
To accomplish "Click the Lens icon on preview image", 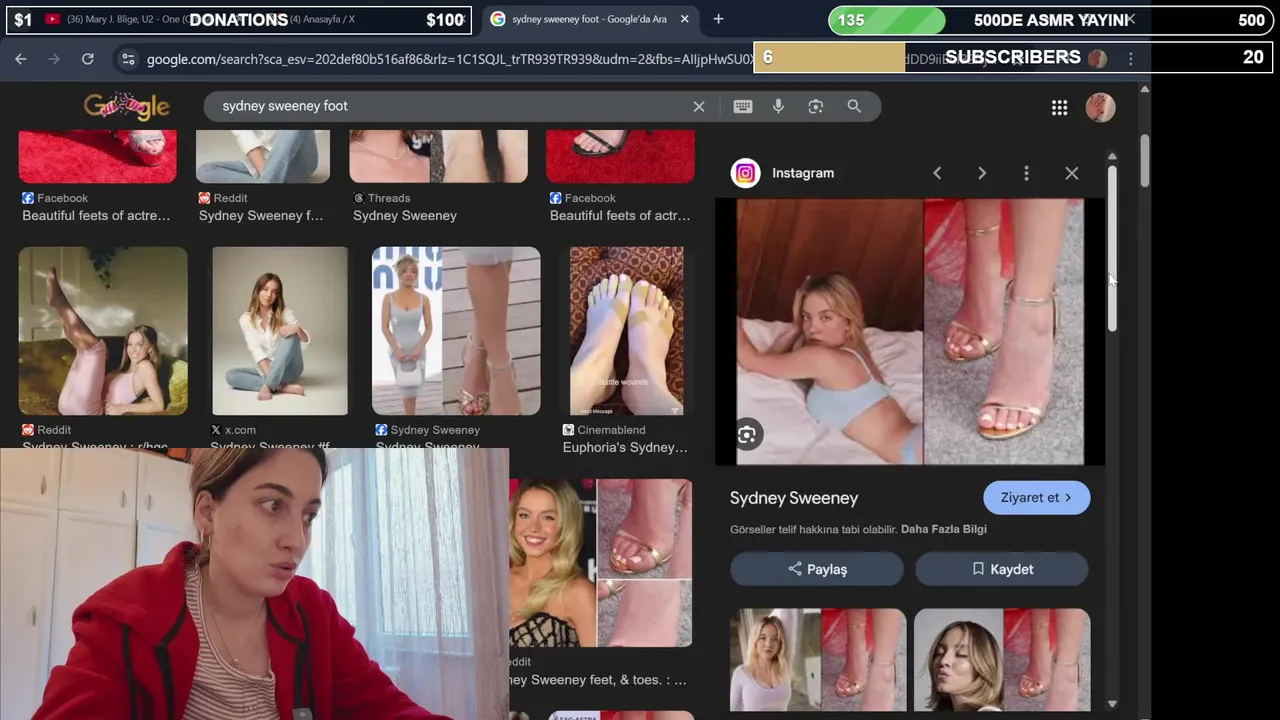I will point(747,434).
